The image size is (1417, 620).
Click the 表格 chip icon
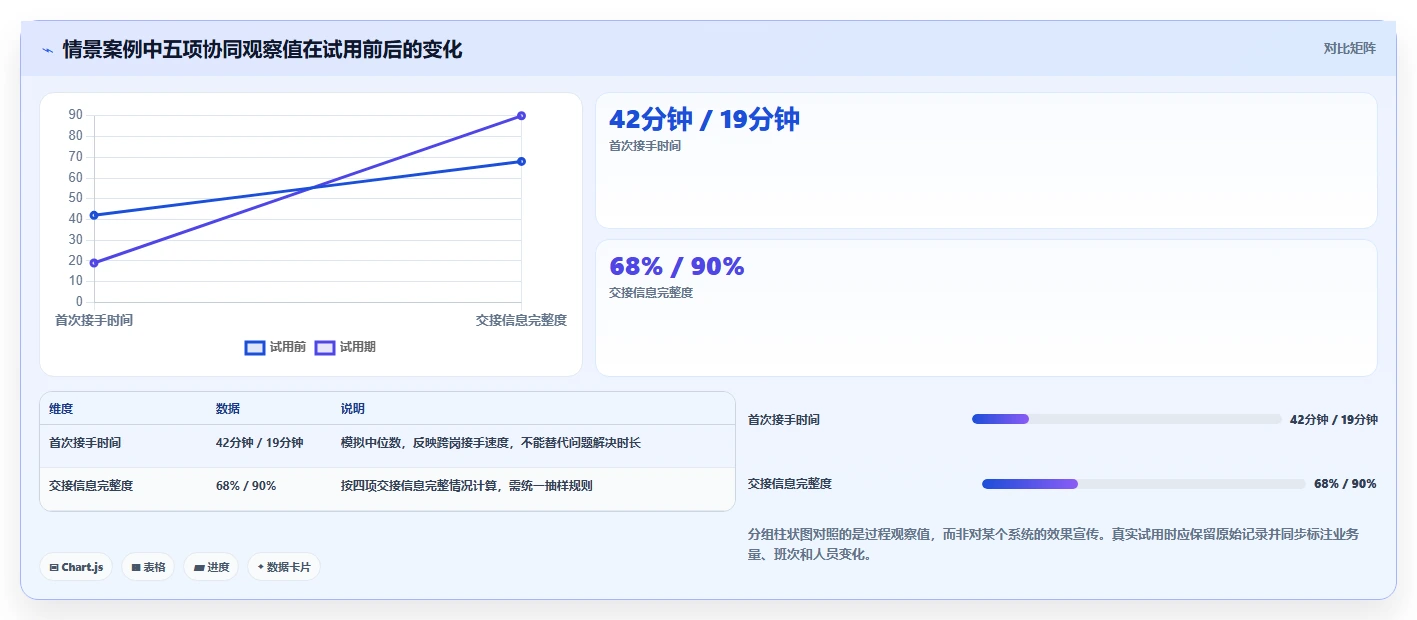tap(136, 567)
